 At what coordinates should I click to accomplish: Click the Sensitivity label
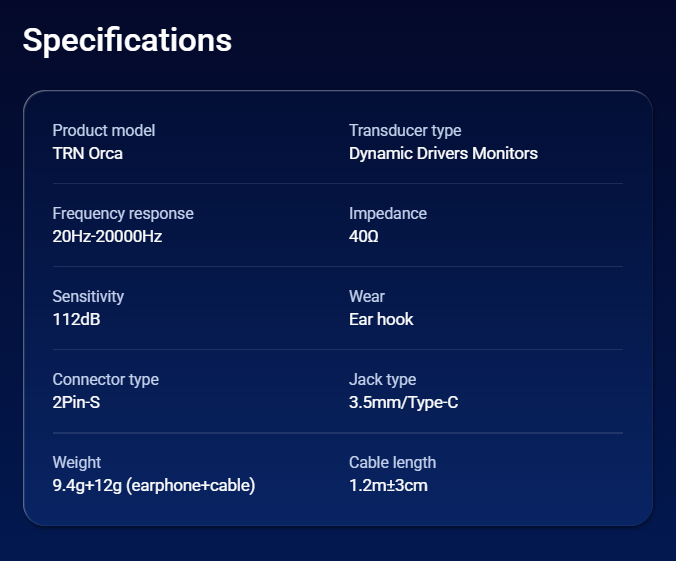[x=88, y=296]
